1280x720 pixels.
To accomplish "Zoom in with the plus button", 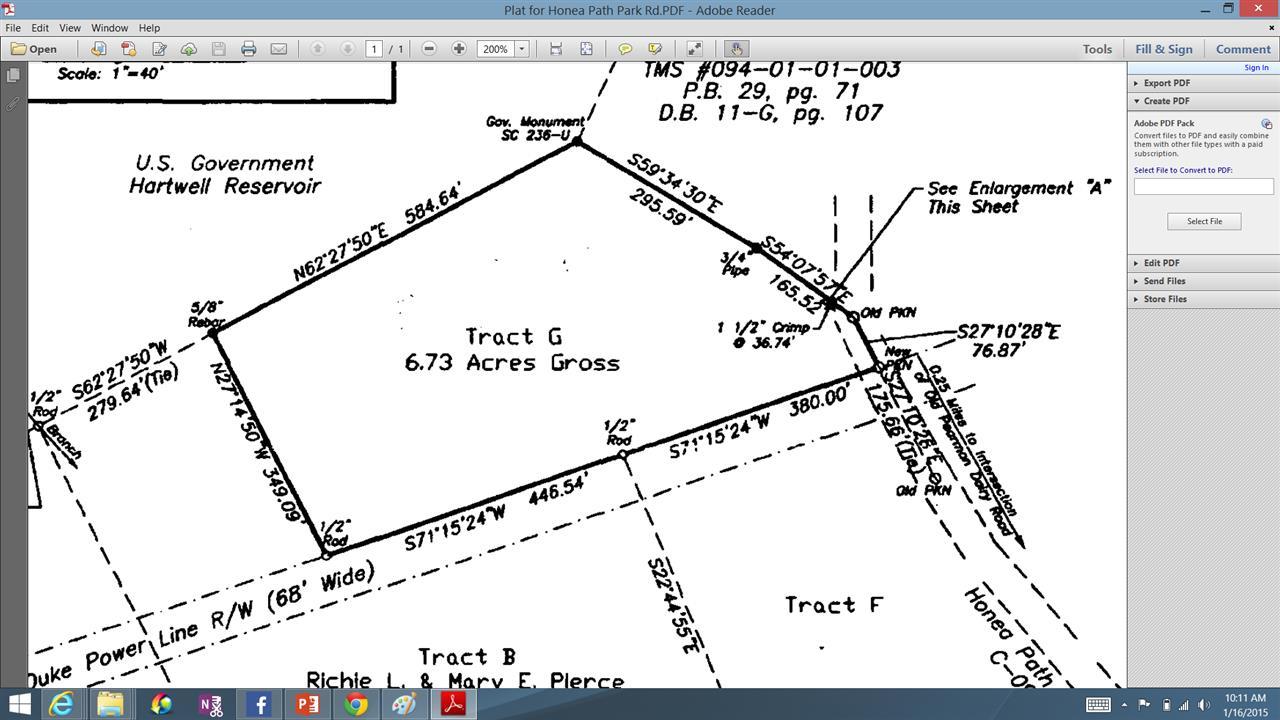I will [459, 48].
